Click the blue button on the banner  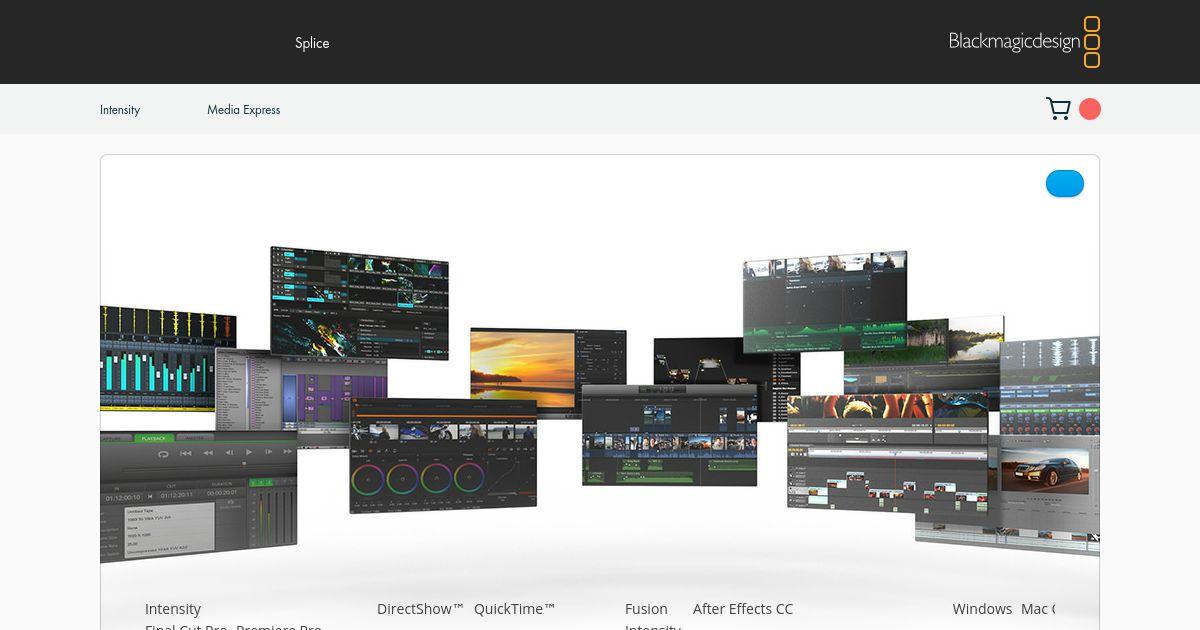coord(1065,183)
